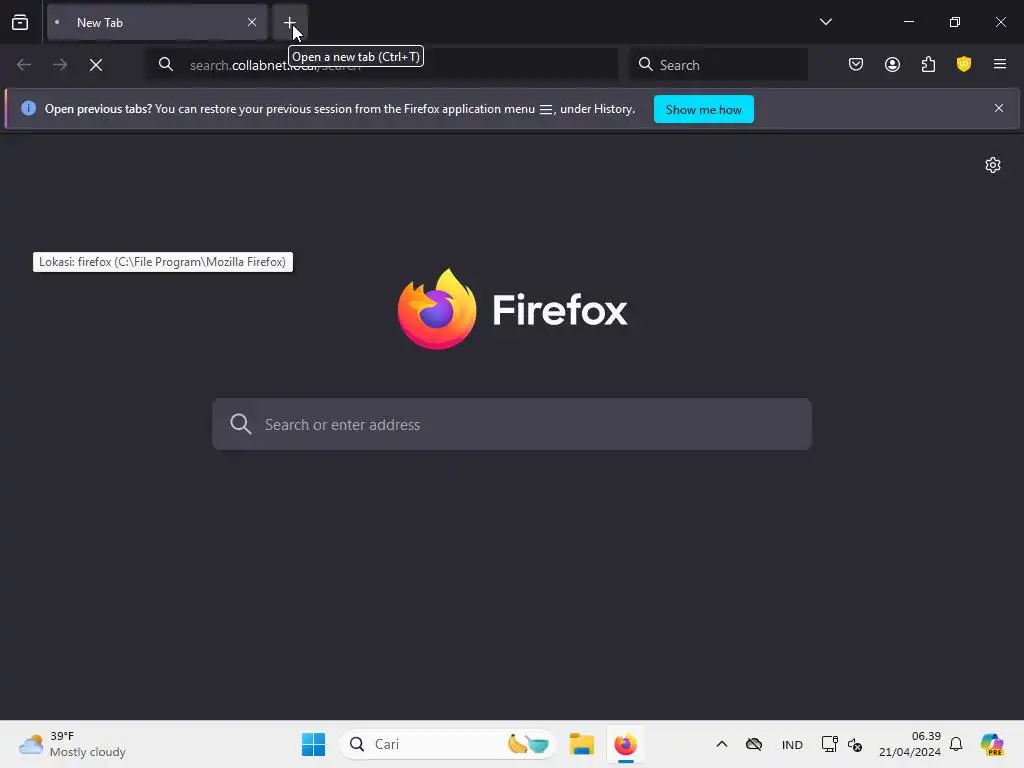Go back one page arrow
Image resolution: width=1024 pixels, height=768 pixels.
point(24,65)
